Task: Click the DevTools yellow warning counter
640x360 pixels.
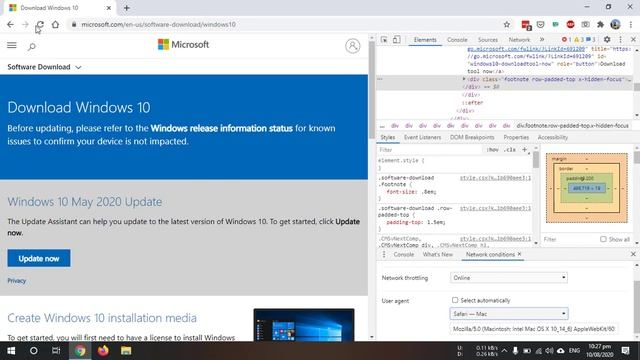Action: click(x=579, y=40)
